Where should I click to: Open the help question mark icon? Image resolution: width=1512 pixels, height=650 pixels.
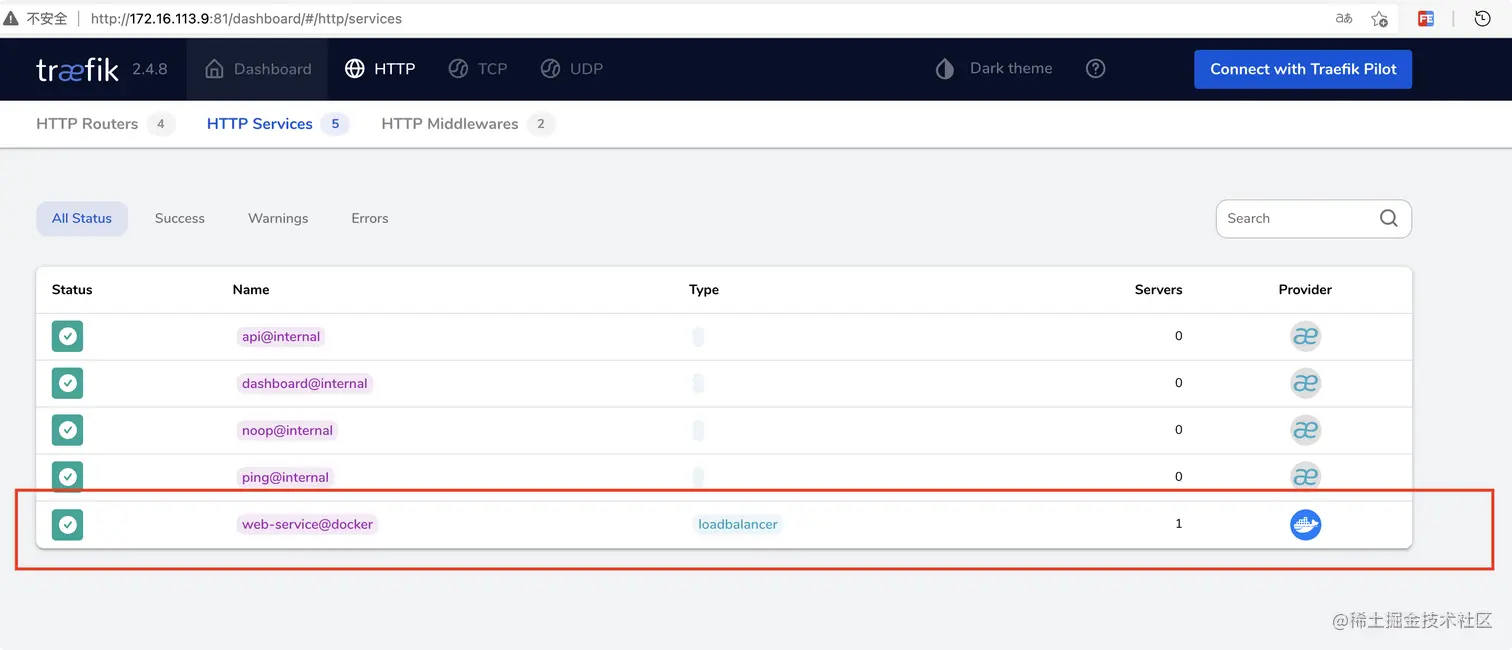pyautogui.click(x=1096, y=69)
